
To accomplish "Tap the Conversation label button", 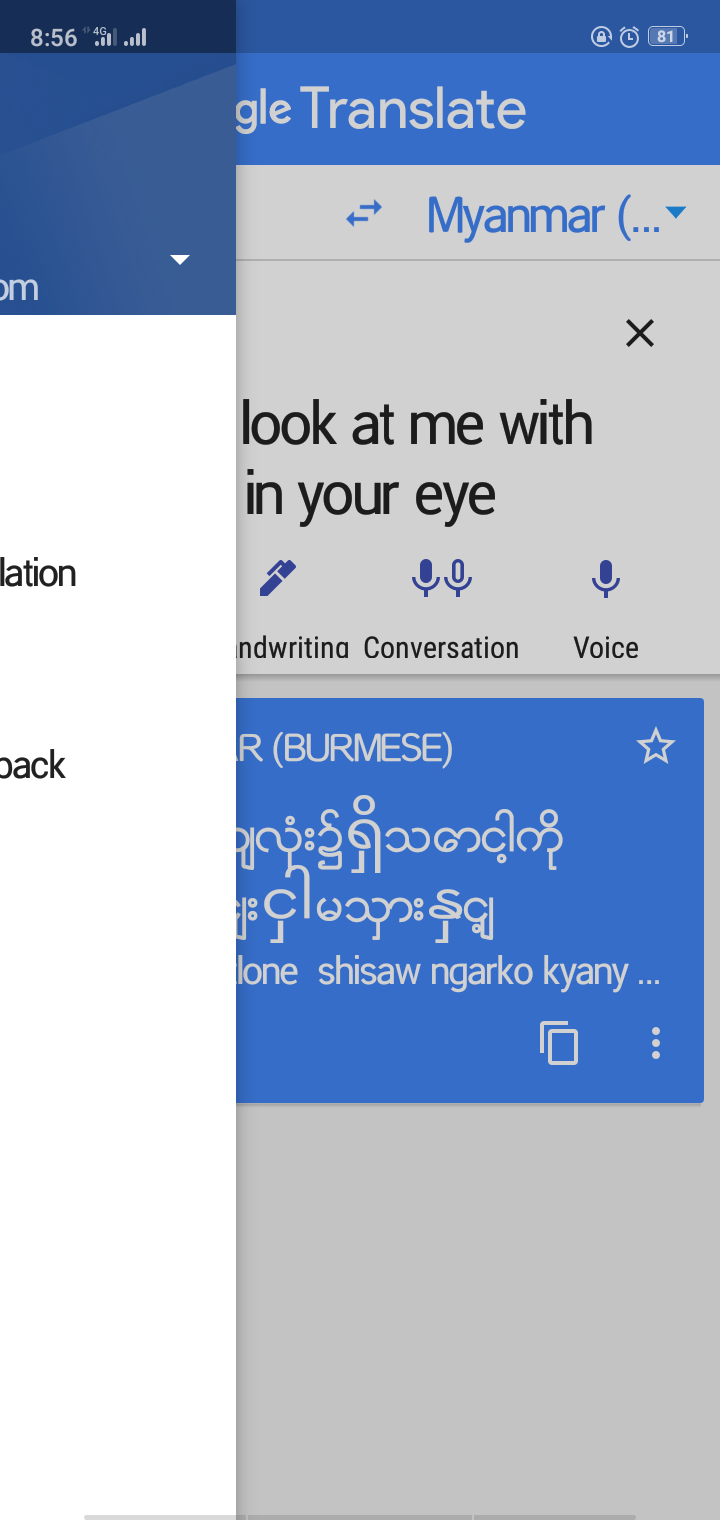I will click(441, 647).
